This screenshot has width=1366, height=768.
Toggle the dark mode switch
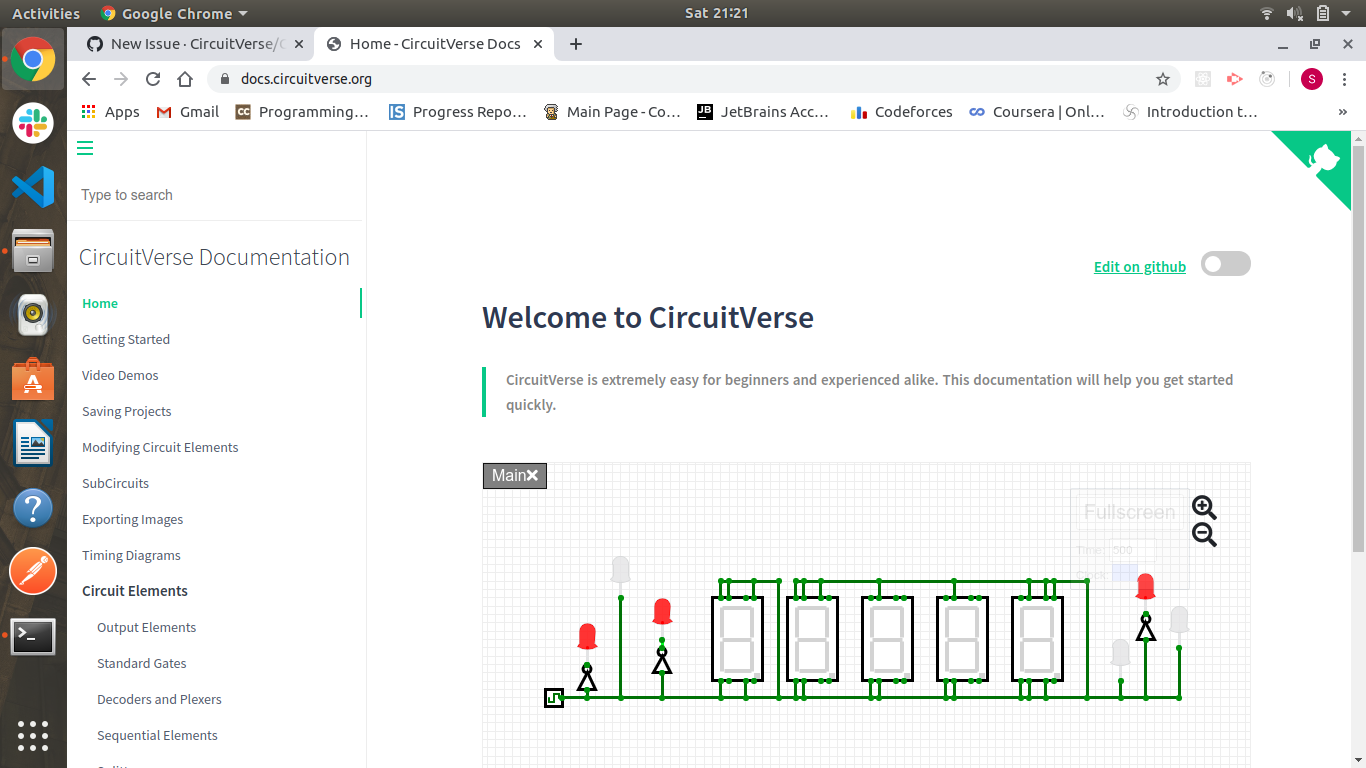[1225, 263]
